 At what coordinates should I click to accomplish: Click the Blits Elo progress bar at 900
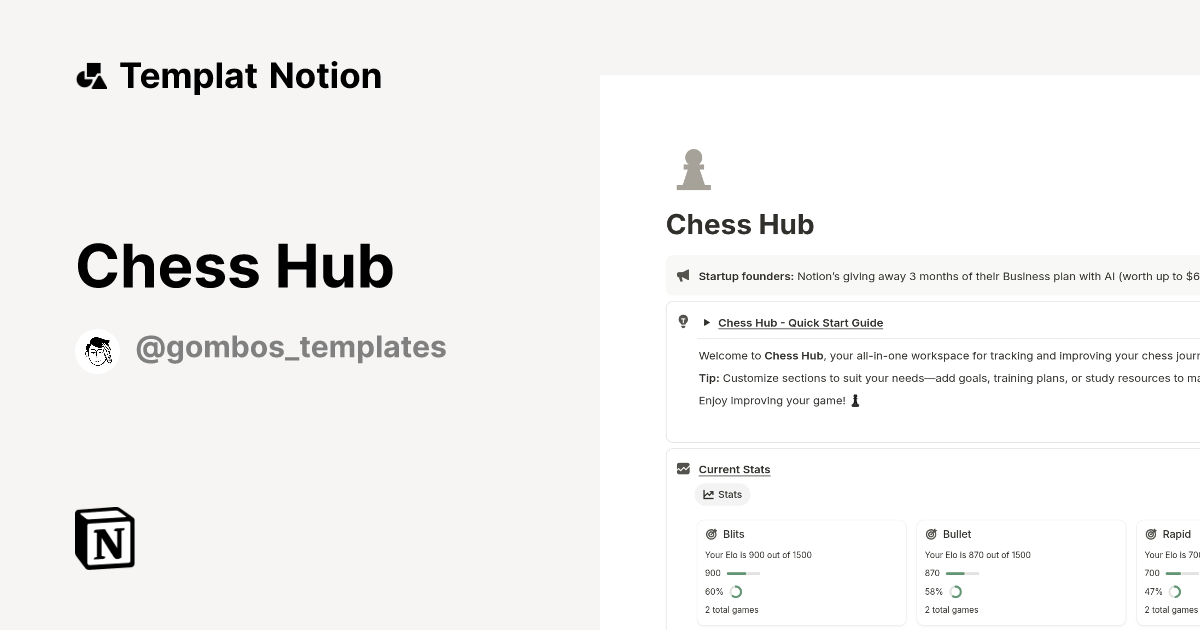tap(742, 572)
